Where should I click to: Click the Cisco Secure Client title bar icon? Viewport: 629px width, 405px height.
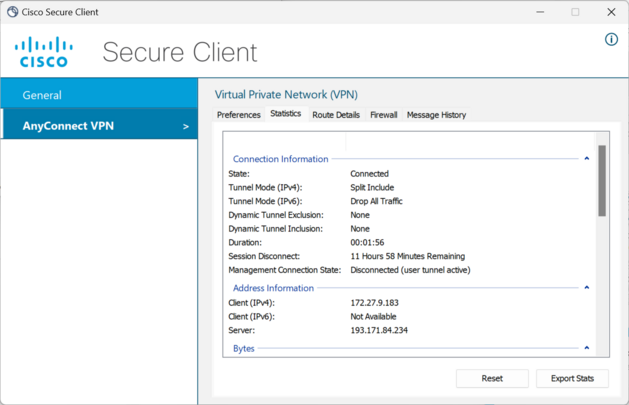point(12,12)
